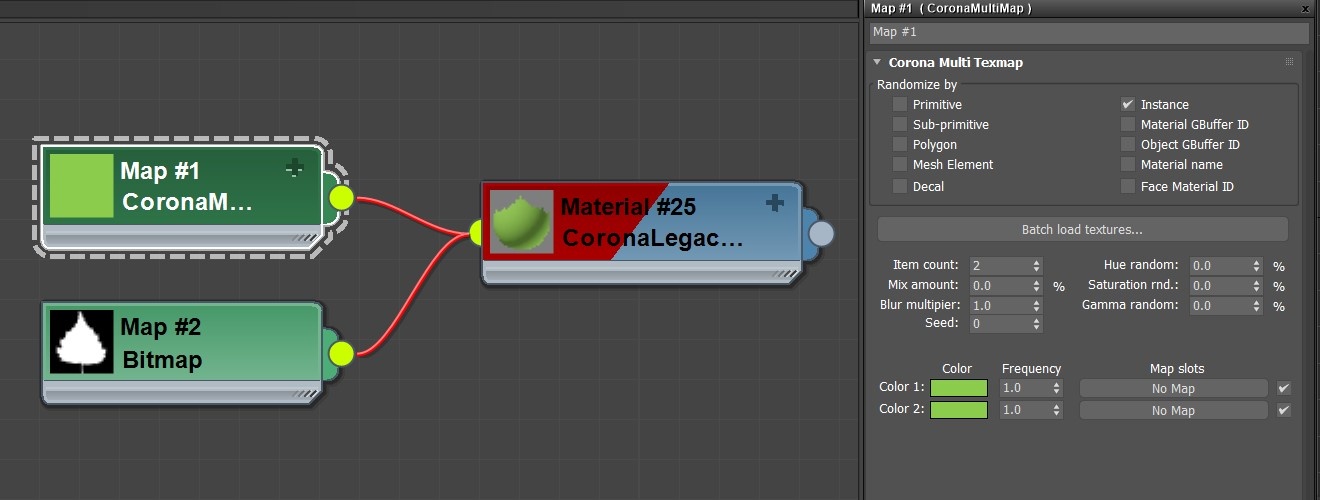Click Hue random value field
The height and width of the screenshot is (500, 1320).
[1219, 266]
